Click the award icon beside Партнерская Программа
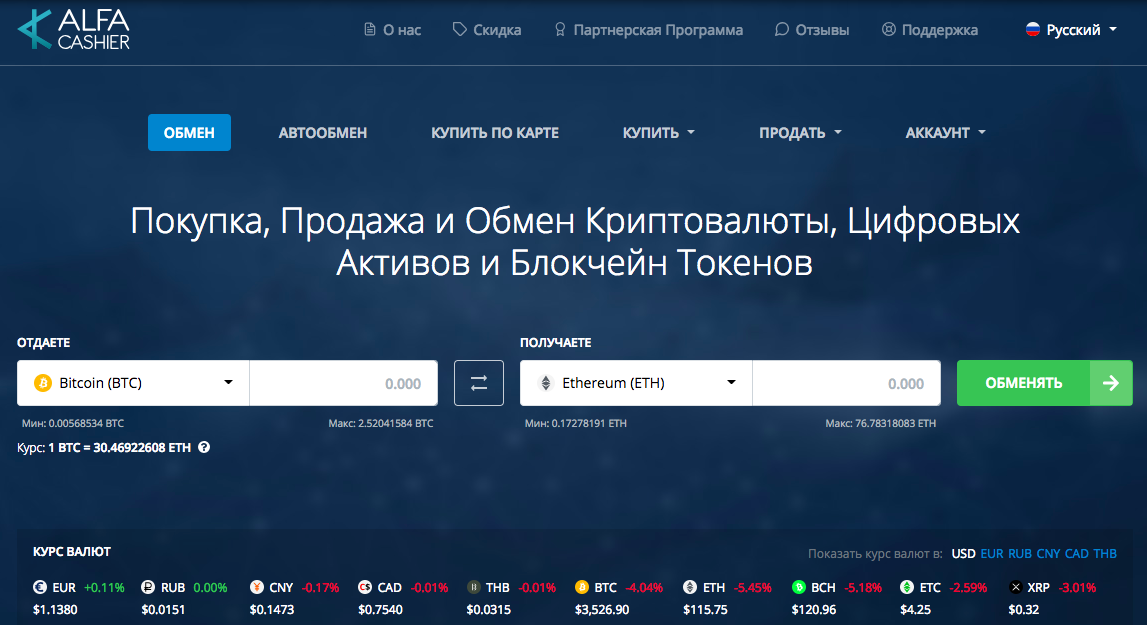1147x625 pixels. coord(560,29)
